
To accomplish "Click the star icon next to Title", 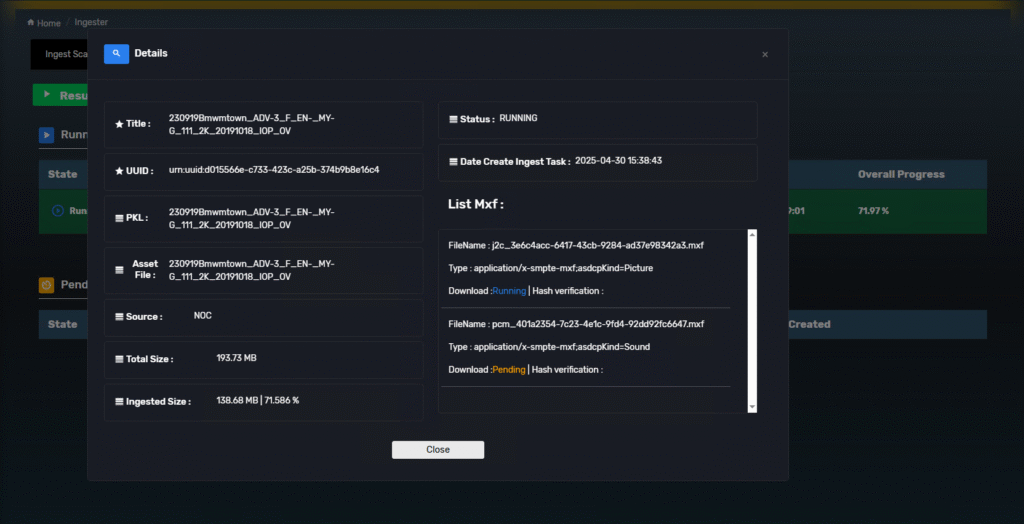I will [120, 124].
